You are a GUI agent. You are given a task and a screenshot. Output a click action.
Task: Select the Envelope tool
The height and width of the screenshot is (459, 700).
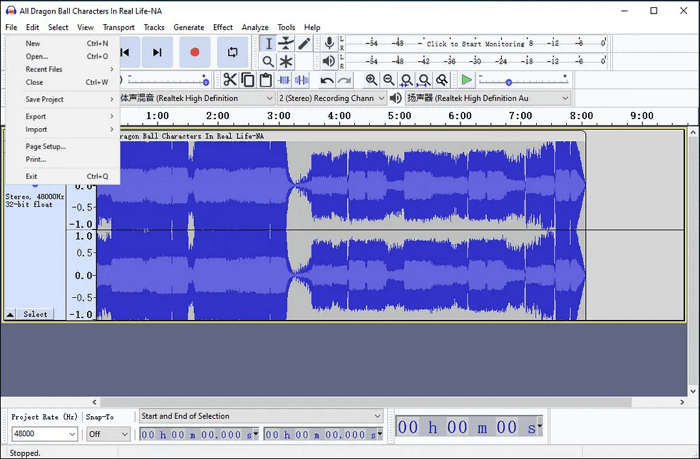(x=286, y=43)
